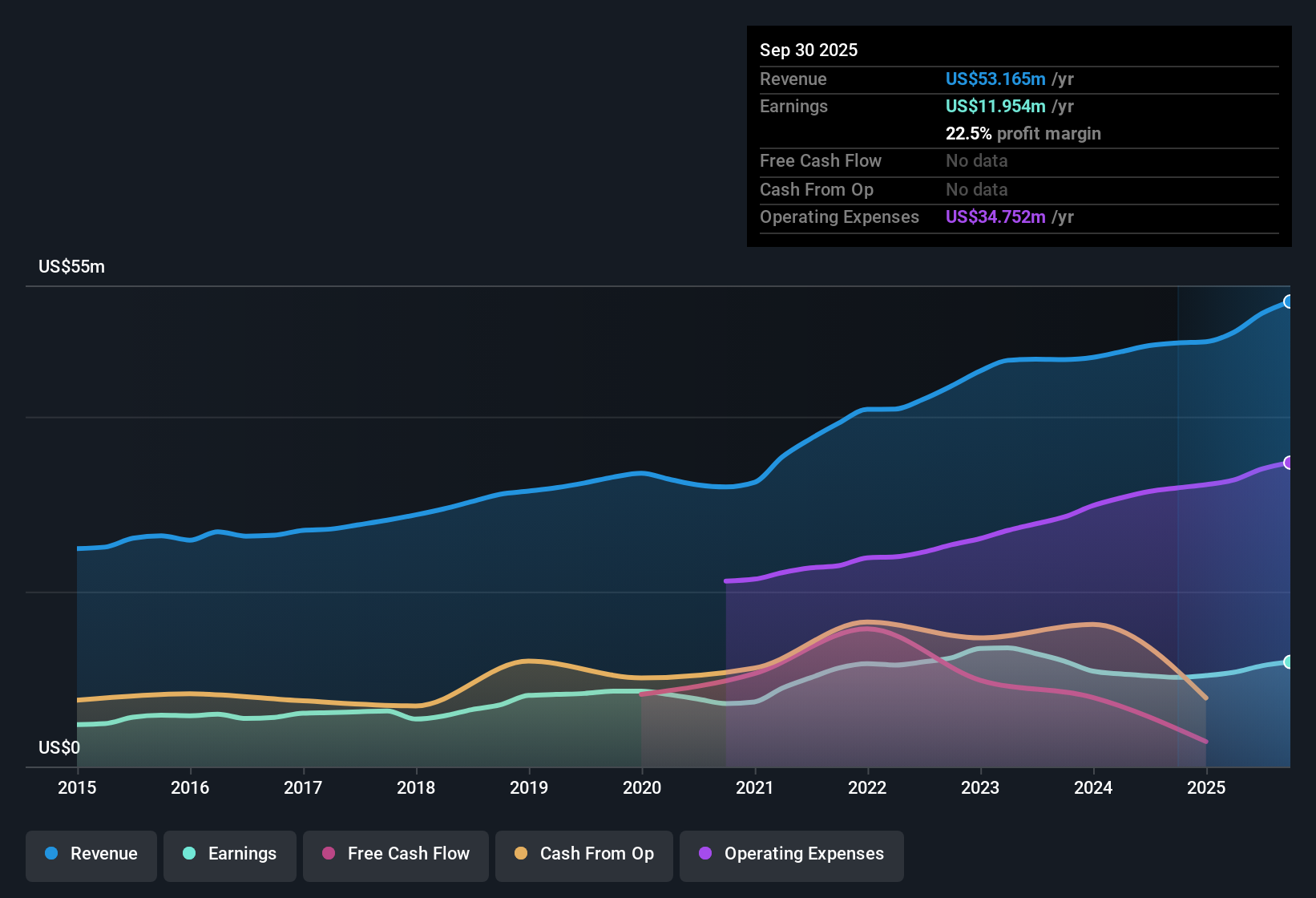Click the 2015 x-axis label
This screenshot has height=898, width=1316.
point(77,787)
